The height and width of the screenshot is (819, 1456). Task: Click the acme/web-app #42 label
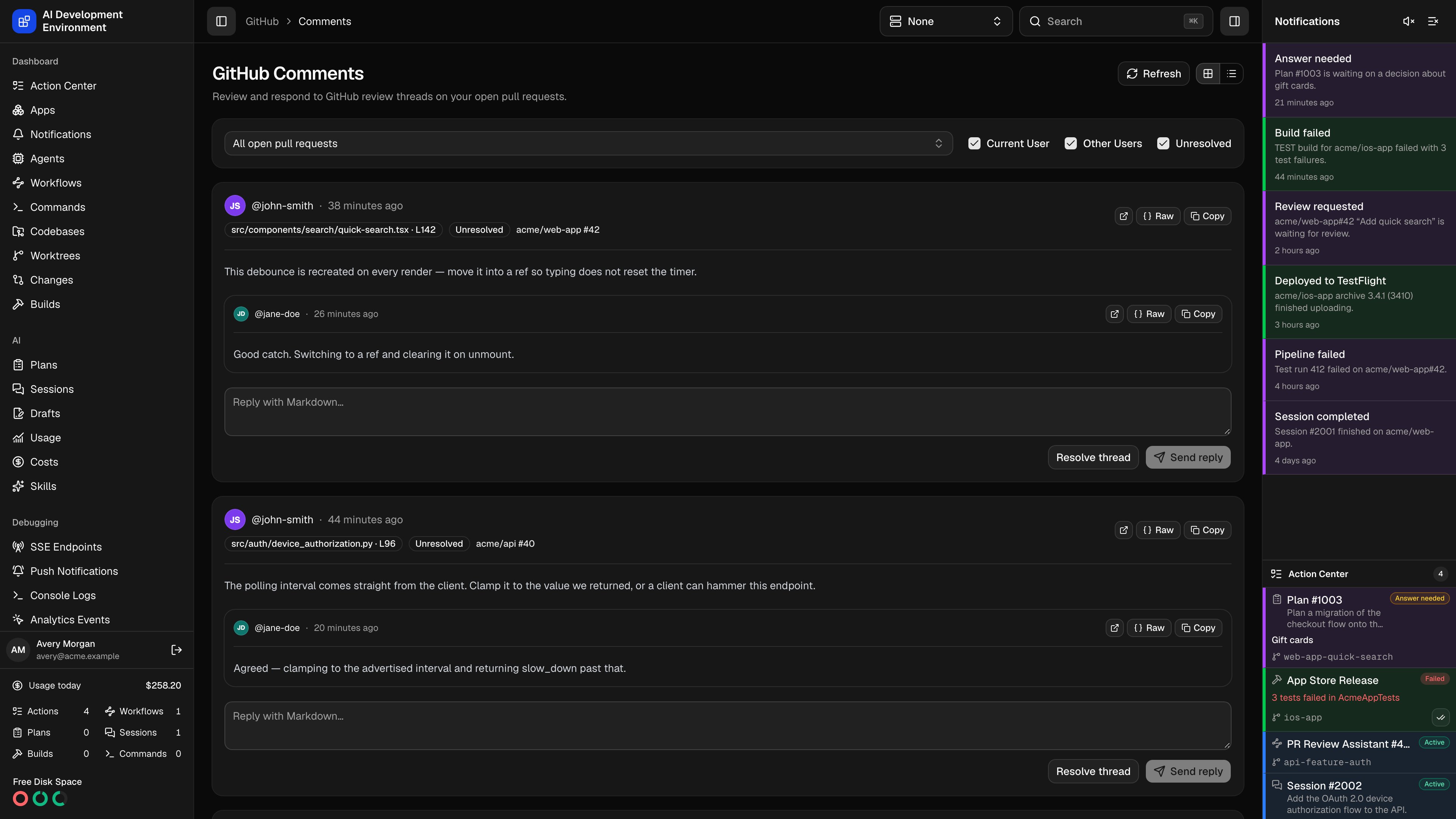(x=557, y=230)
